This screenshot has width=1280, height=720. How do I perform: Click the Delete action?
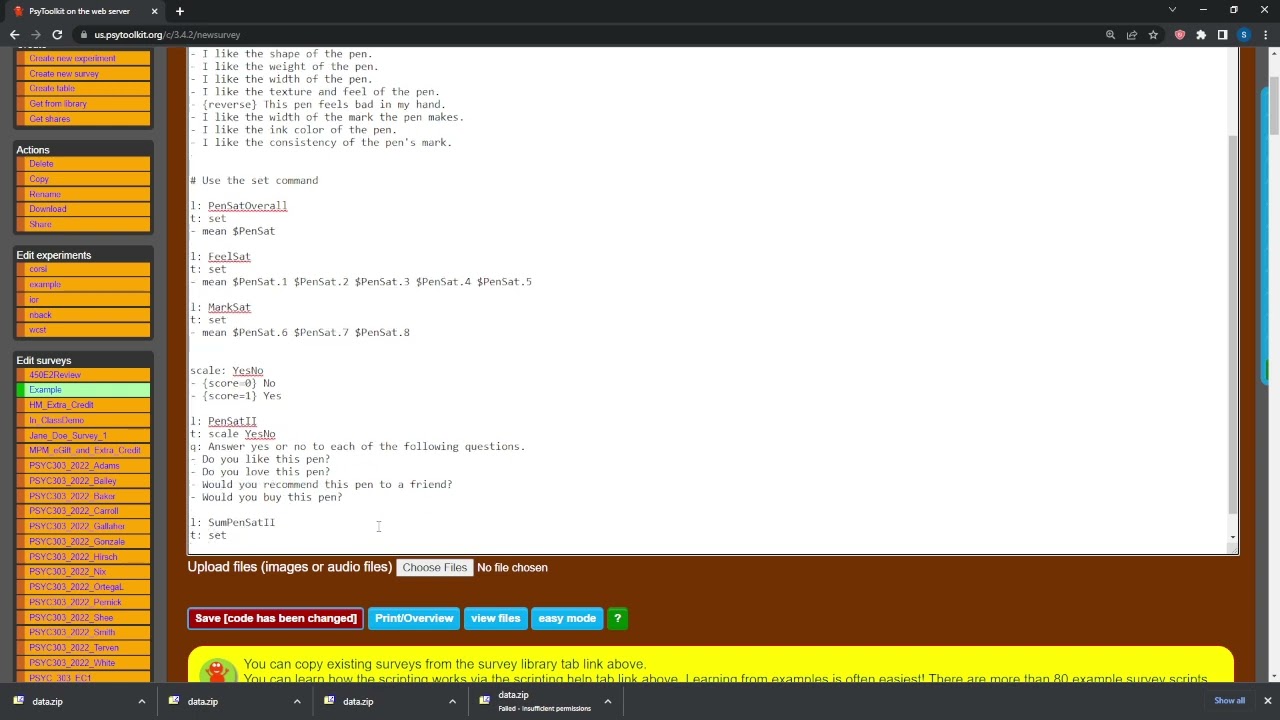(x=41, y=164)
